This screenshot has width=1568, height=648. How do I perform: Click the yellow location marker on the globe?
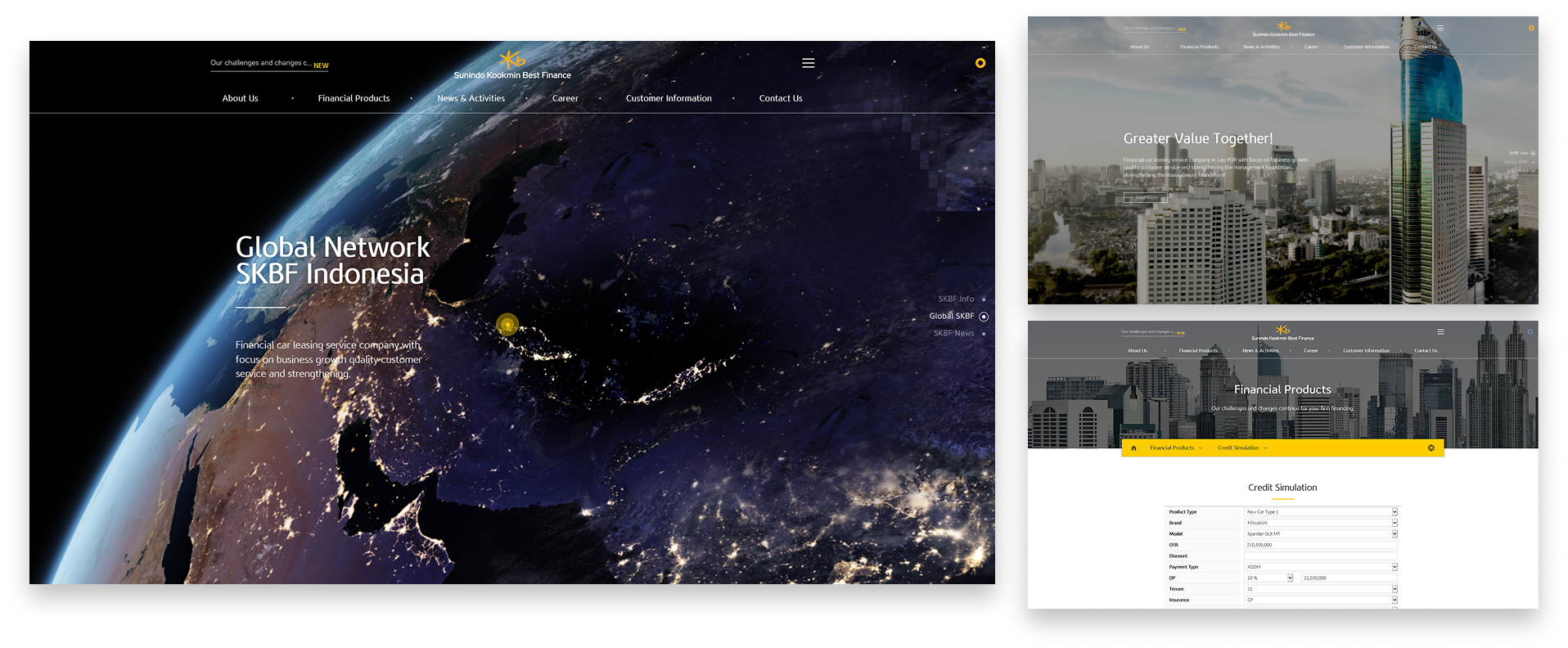pyautogui.click(x=507, y=325)
